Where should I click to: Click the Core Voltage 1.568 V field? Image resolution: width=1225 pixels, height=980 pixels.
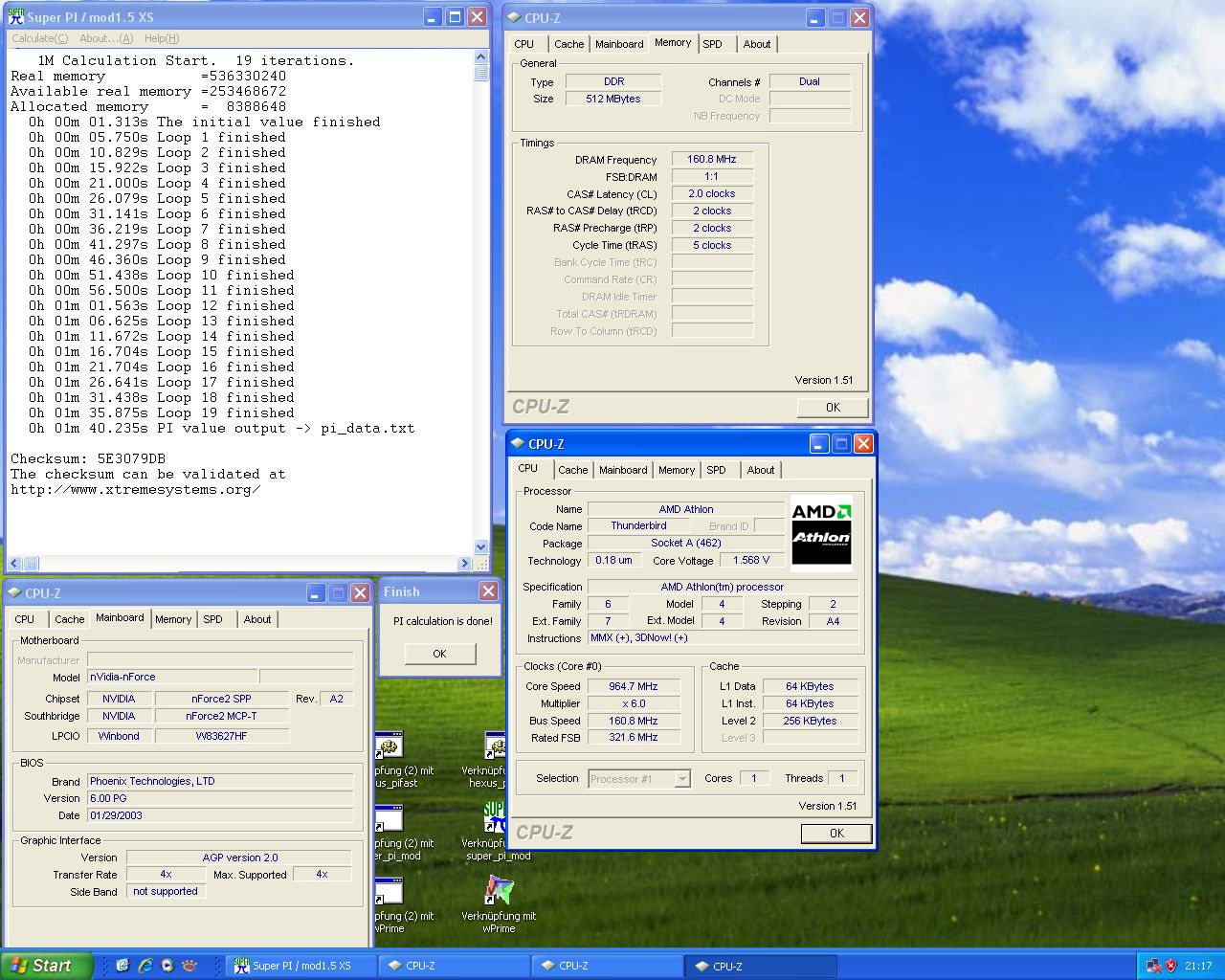(751, 561)
